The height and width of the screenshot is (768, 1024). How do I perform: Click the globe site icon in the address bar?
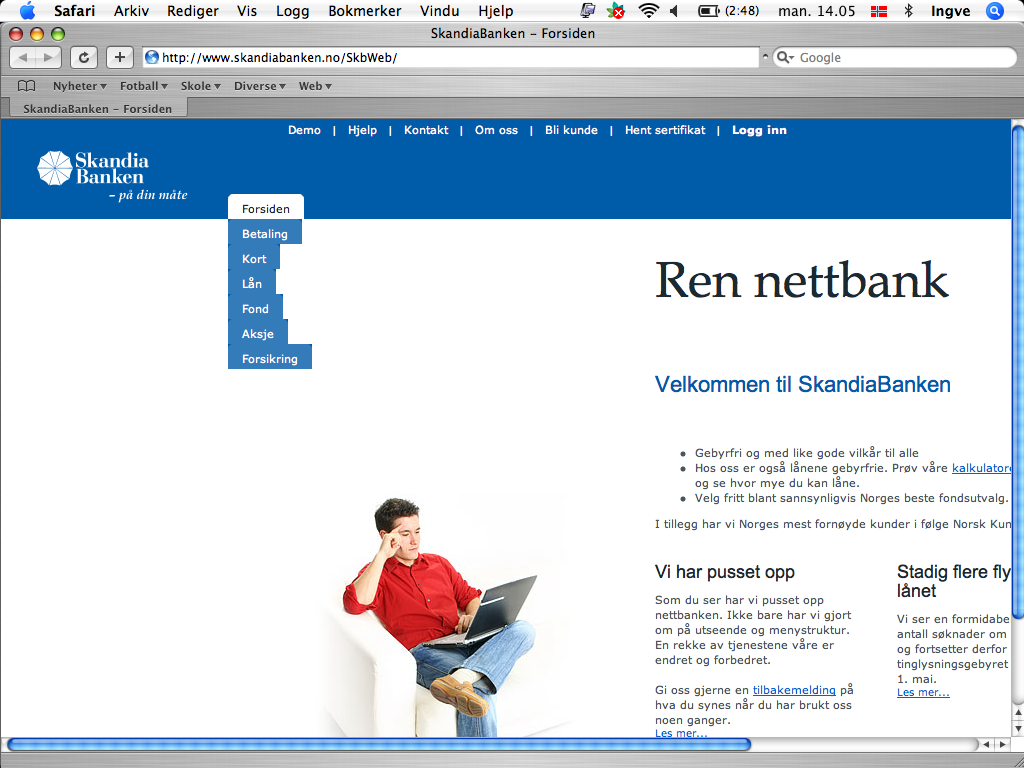tap(152, 57)
